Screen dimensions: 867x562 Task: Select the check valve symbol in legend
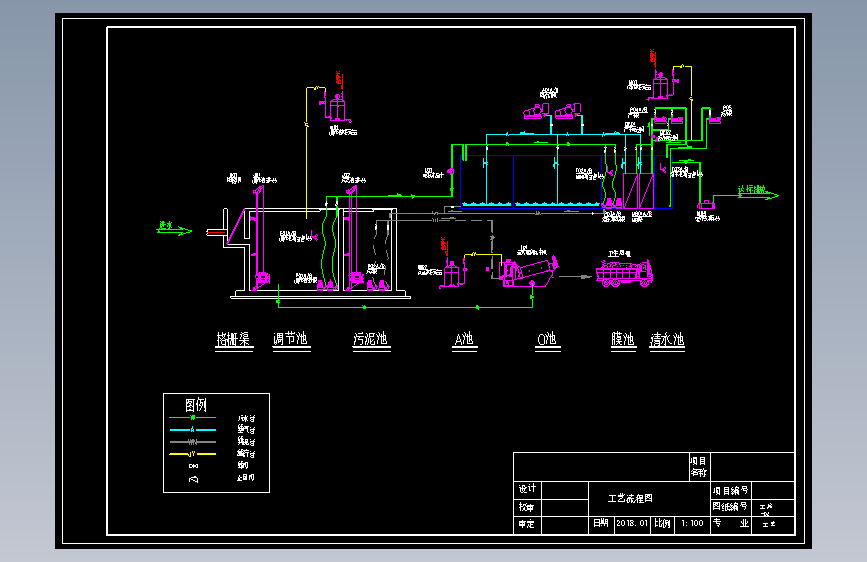pos(194,479)
